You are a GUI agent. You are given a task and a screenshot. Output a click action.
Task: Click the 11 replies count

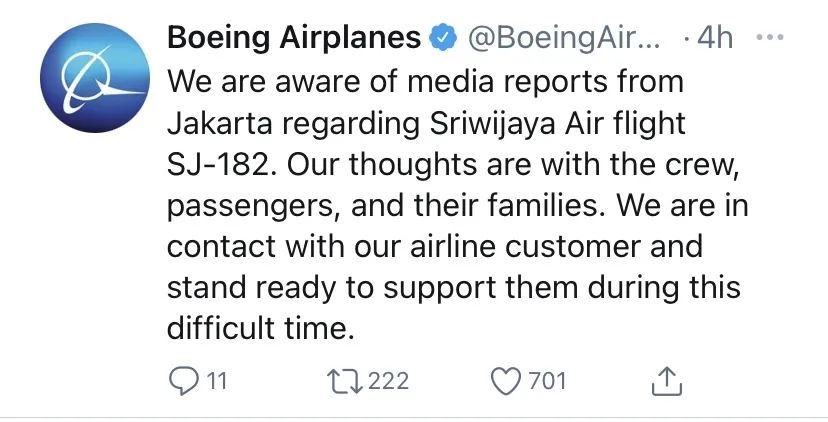coord(216,381)
